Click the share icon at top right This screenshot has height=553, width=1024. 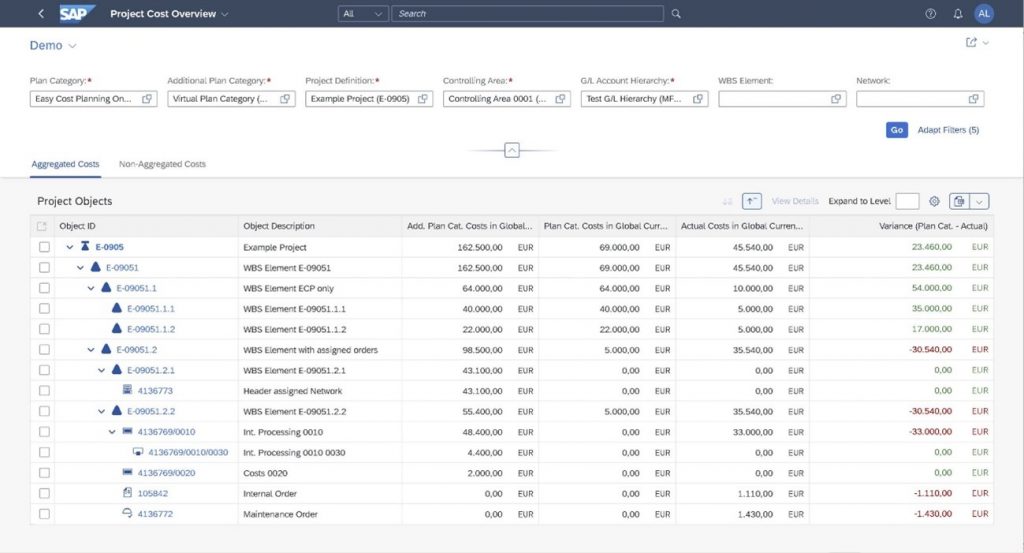(971, 43)
